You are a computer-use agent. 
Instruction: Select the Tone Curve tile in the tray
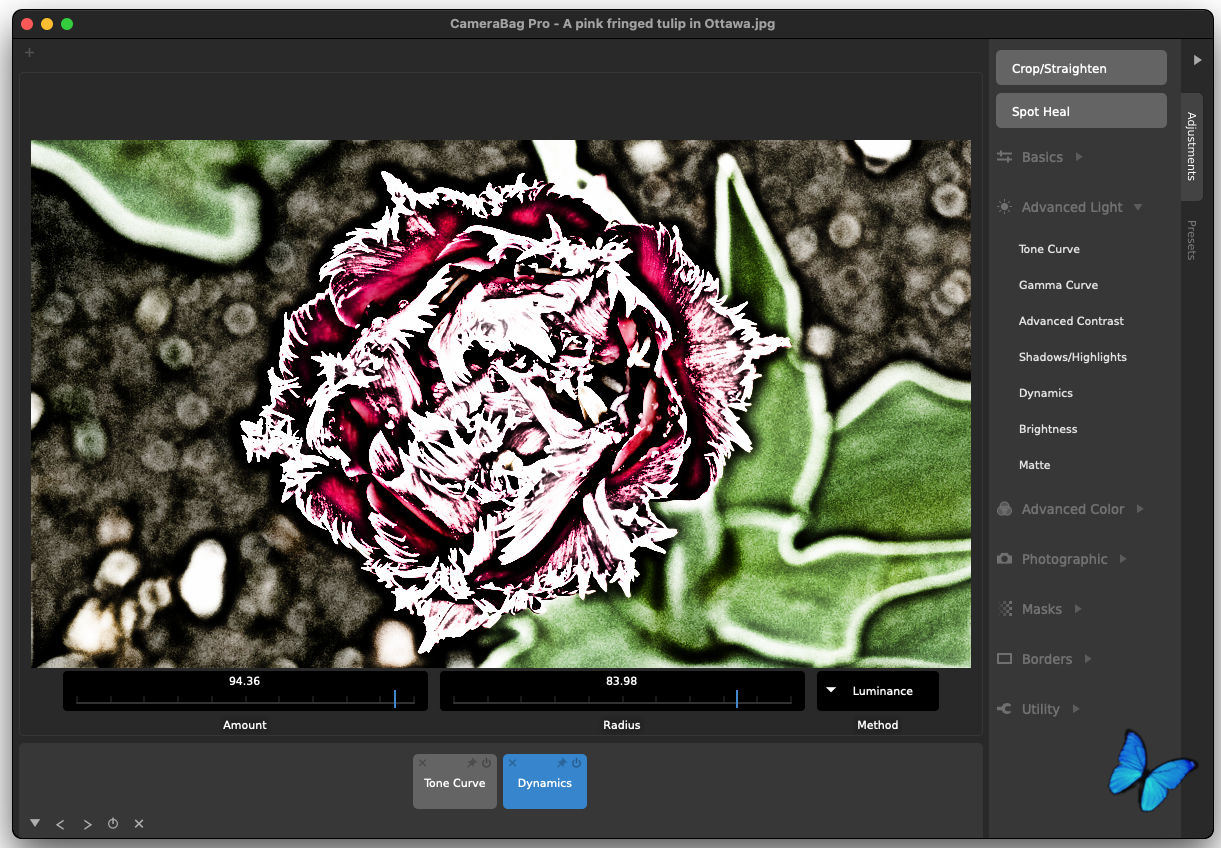click(x=455, y=784)
